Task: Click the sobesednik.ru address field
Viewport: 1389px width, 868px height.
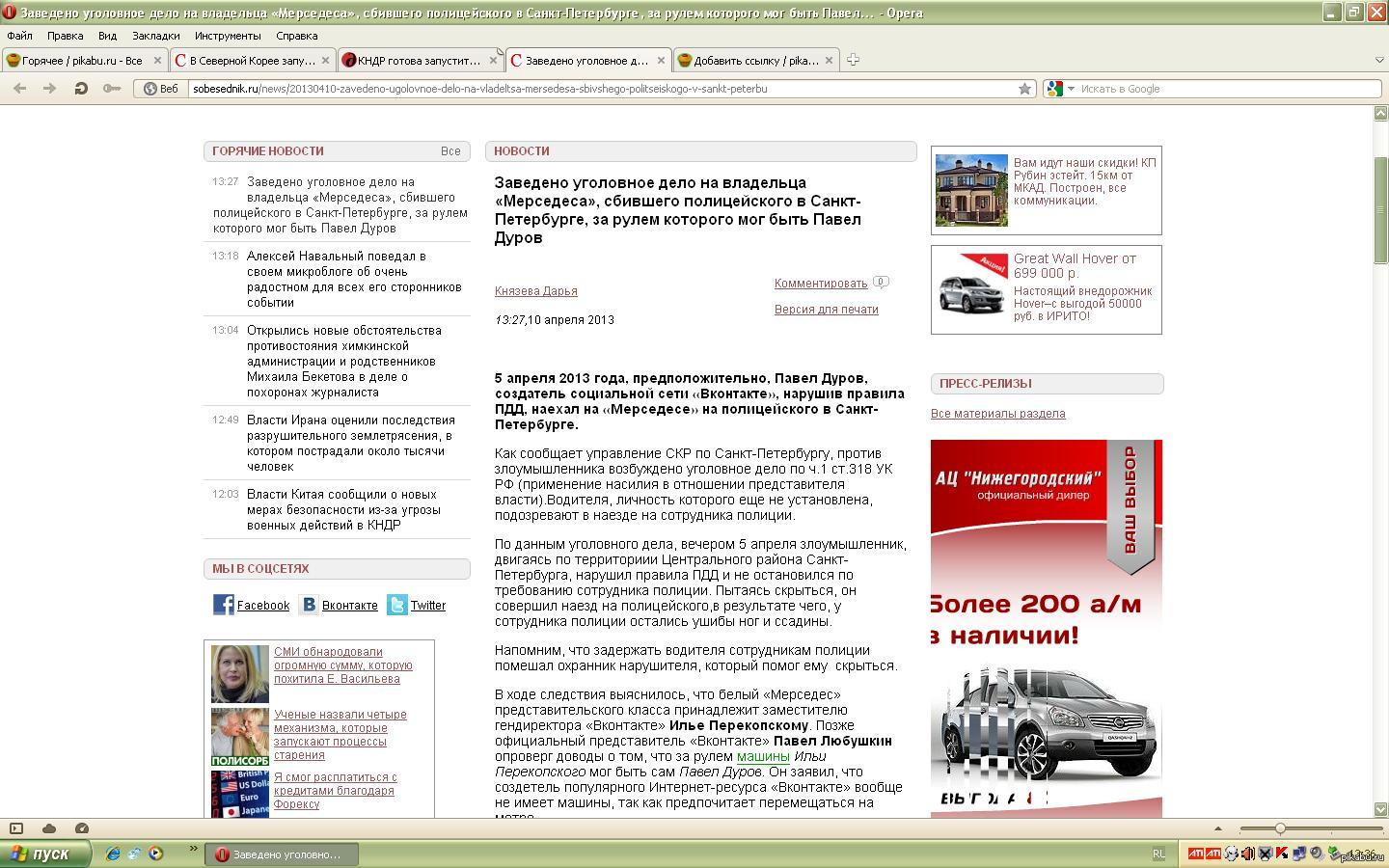Action: 603,89
